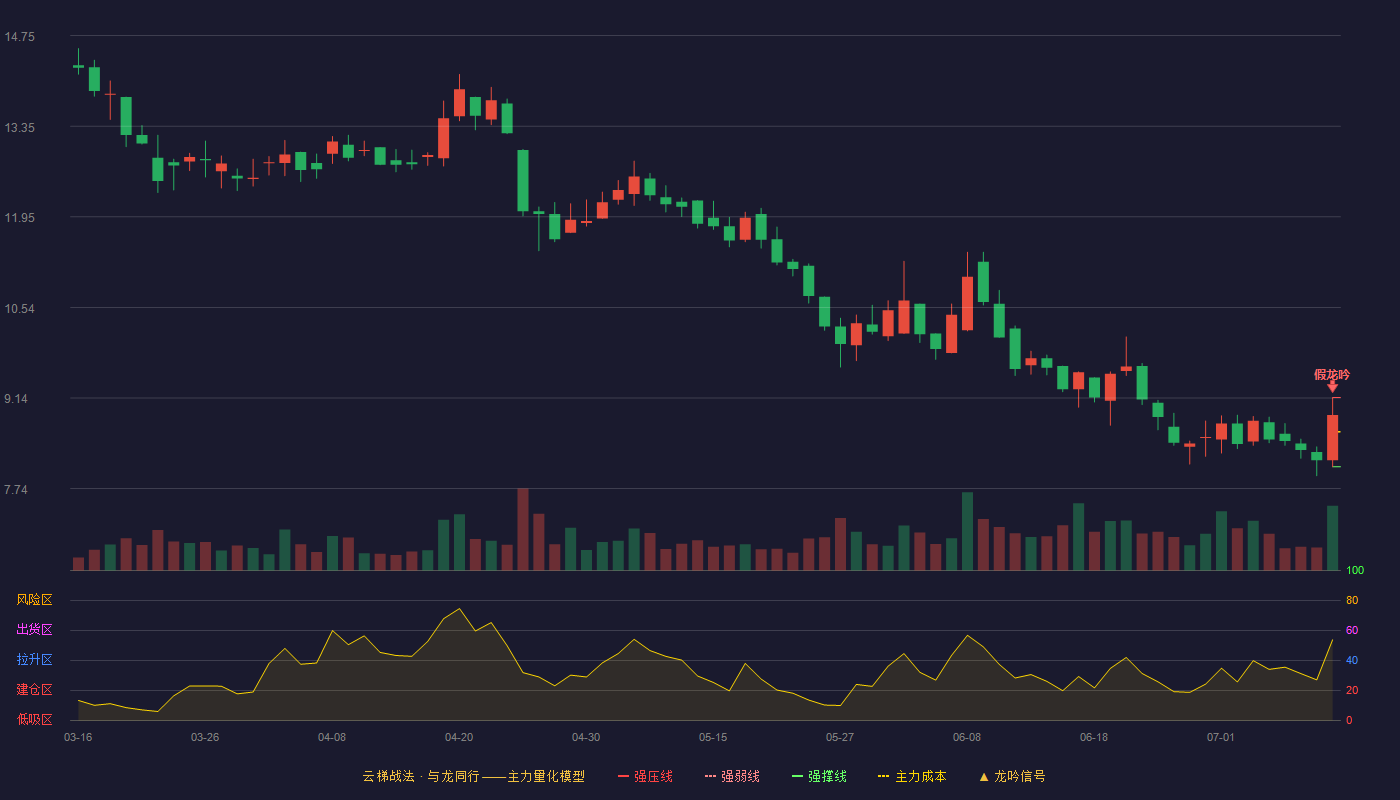Click the 06-18 date label
Image resolution: width=1400 pixels, height=800 pixels.
pyautogui.click(x=1094, y=737)
